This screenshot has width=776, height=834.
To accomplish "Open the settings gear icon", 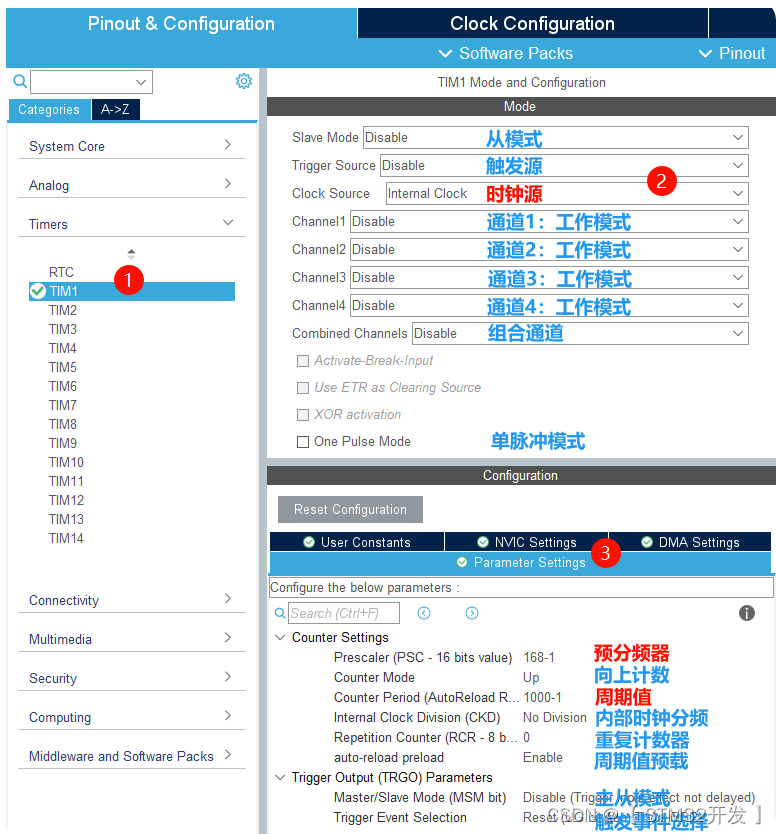I will 244,81.
